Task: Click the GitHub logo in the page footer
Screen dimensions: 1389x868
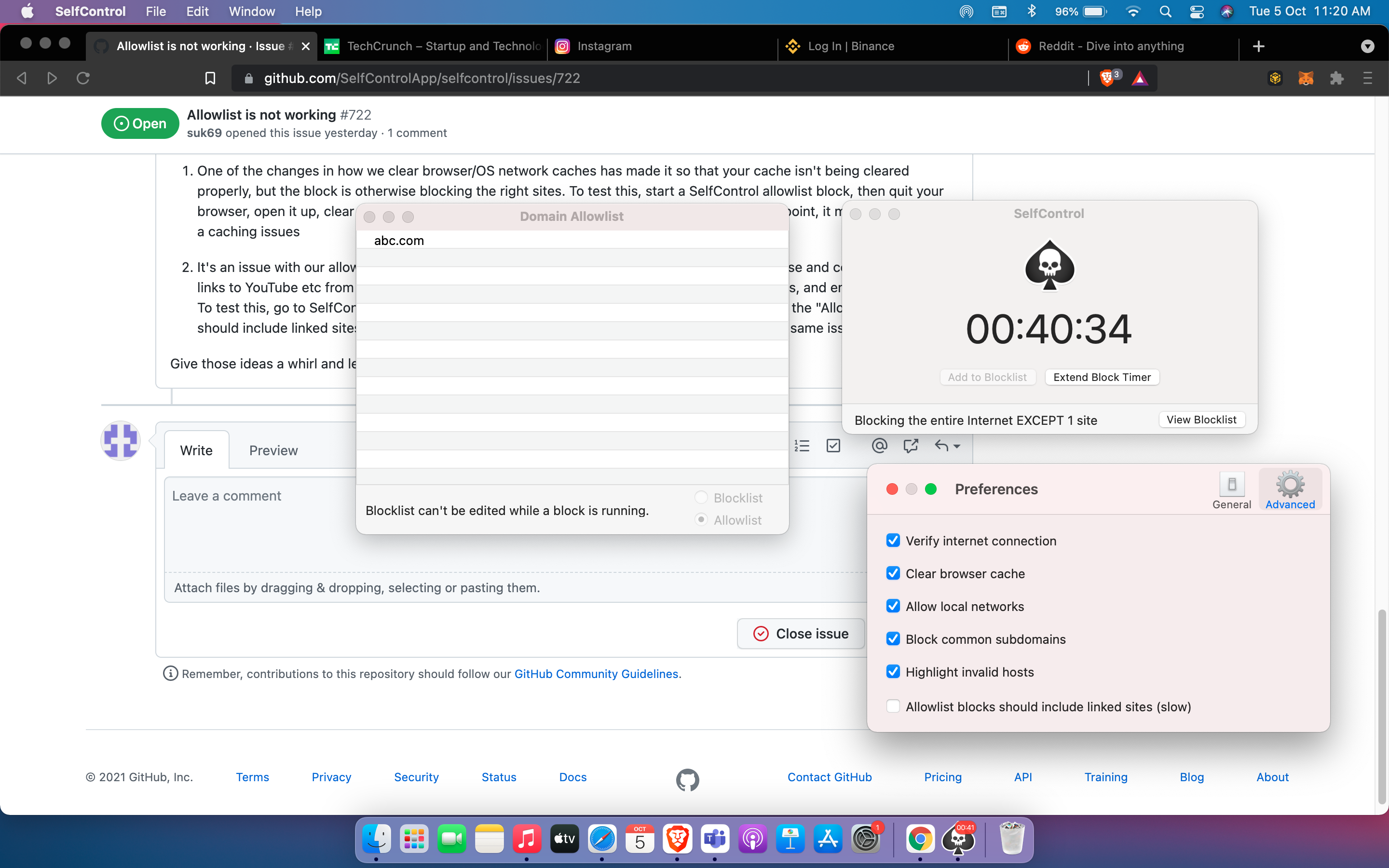Action: pyautogui.click(x=688, y=780)
